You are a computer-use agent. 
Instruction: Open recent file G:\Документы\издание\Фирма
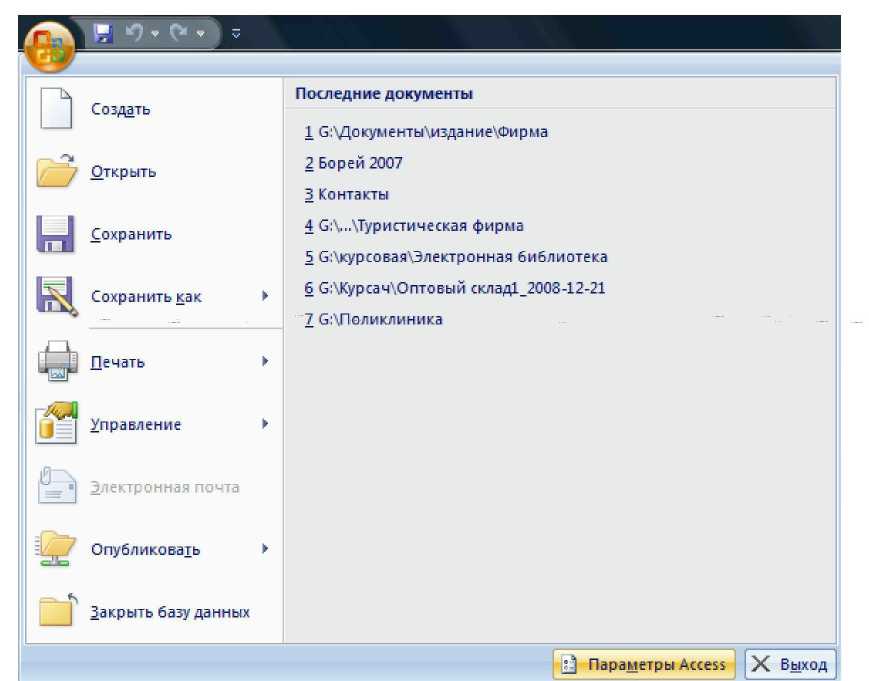(x=426, y=132)
